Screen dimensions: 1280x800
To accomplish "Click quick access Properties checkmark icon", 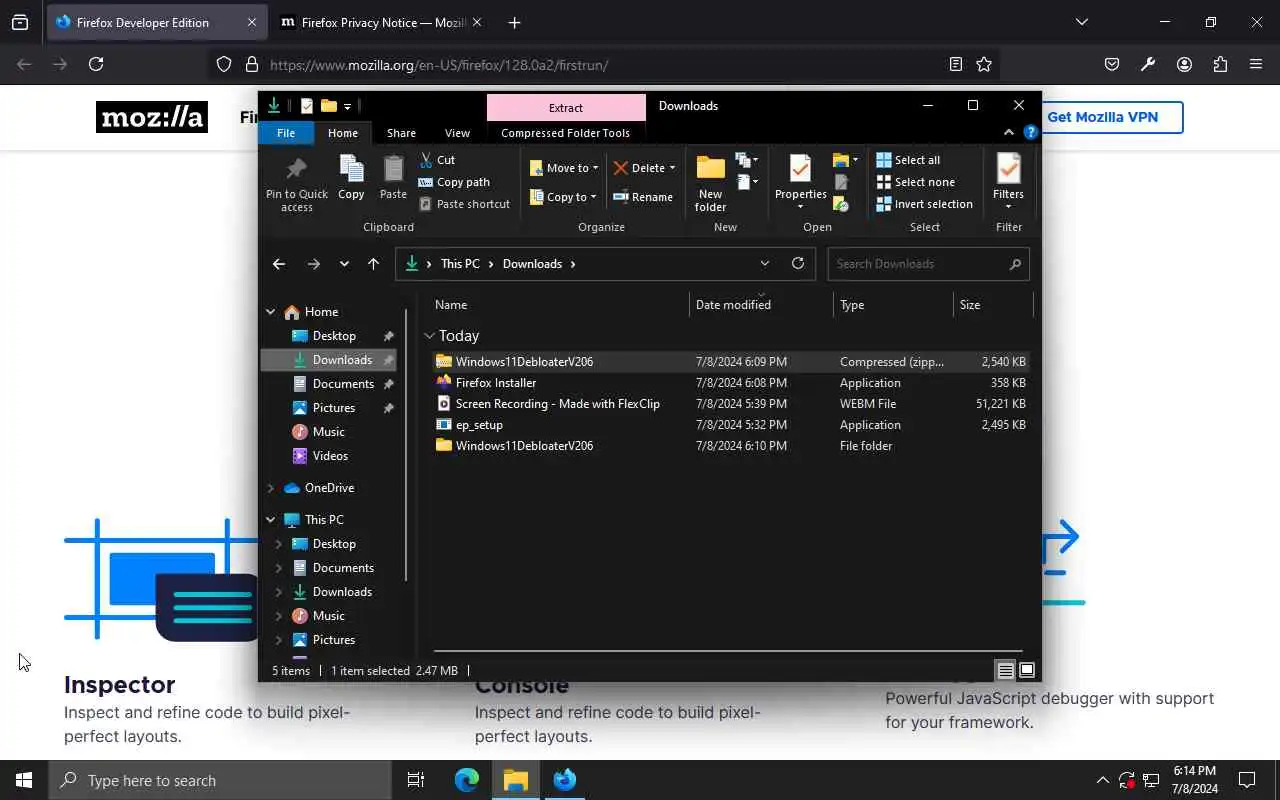I will point(306,106).
